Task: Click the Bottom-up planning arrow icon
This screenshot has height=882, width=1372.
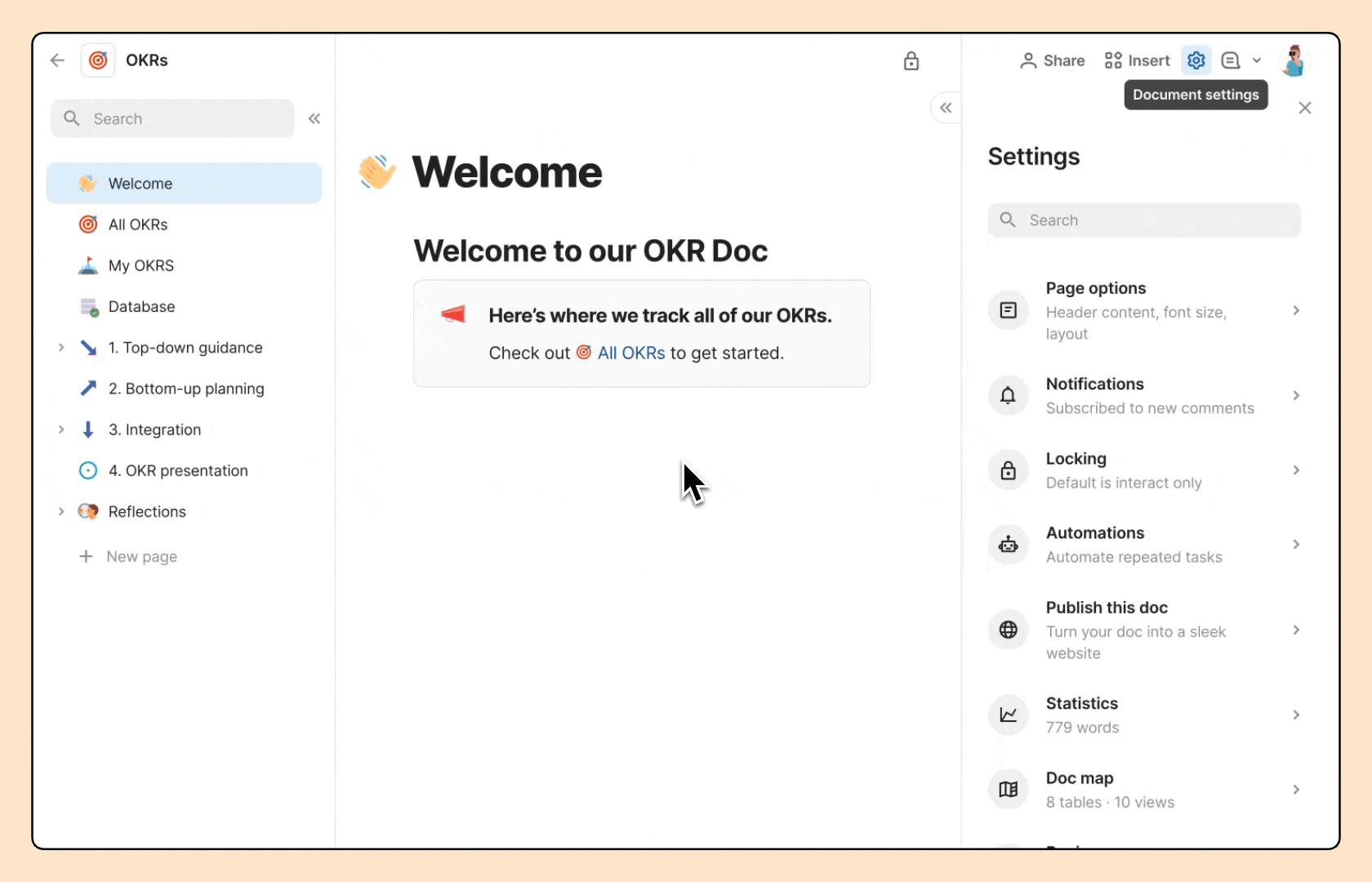Action: pos(88,388)
